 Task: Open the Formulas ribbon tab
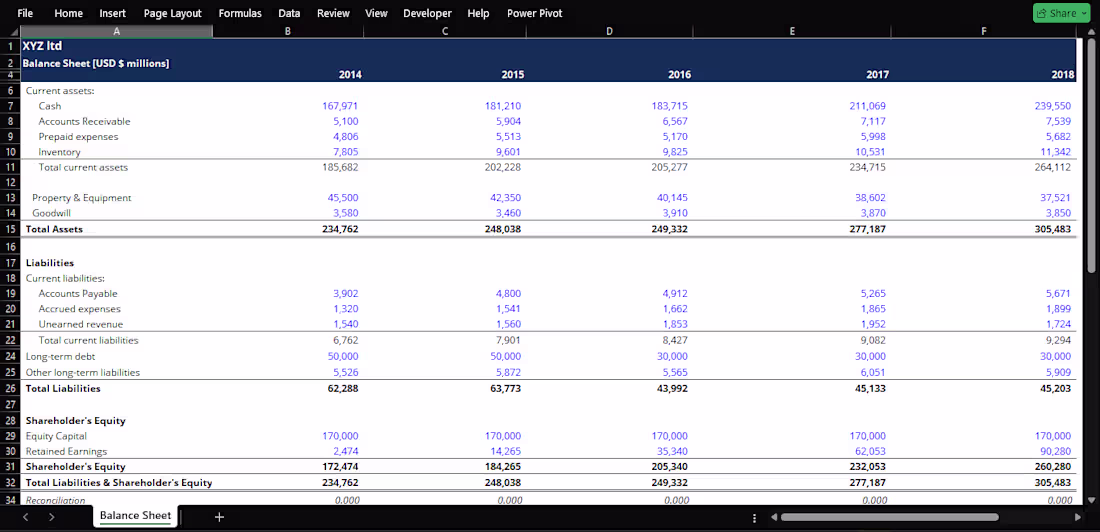[240, 13]
